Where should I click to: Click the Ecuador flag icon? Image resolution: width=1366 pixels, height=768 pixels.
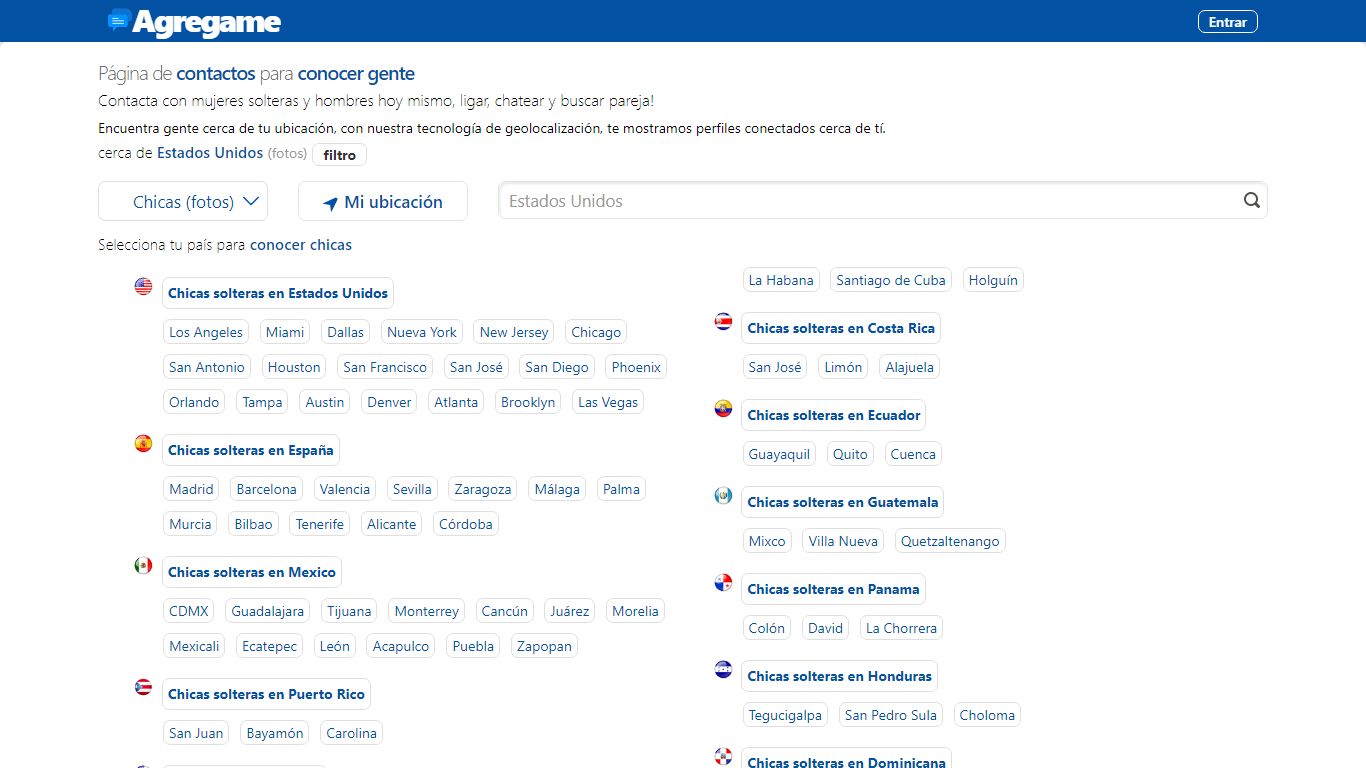pos(723,409)
